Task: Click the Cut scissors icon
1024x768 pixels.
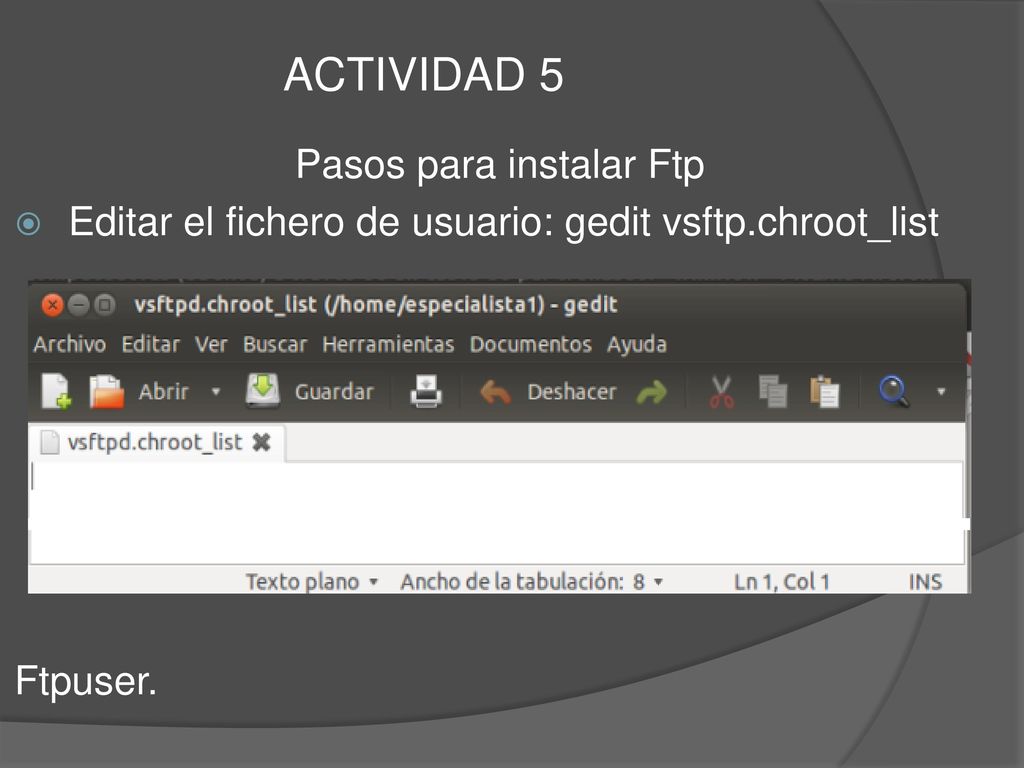Action: coord(722,392)
